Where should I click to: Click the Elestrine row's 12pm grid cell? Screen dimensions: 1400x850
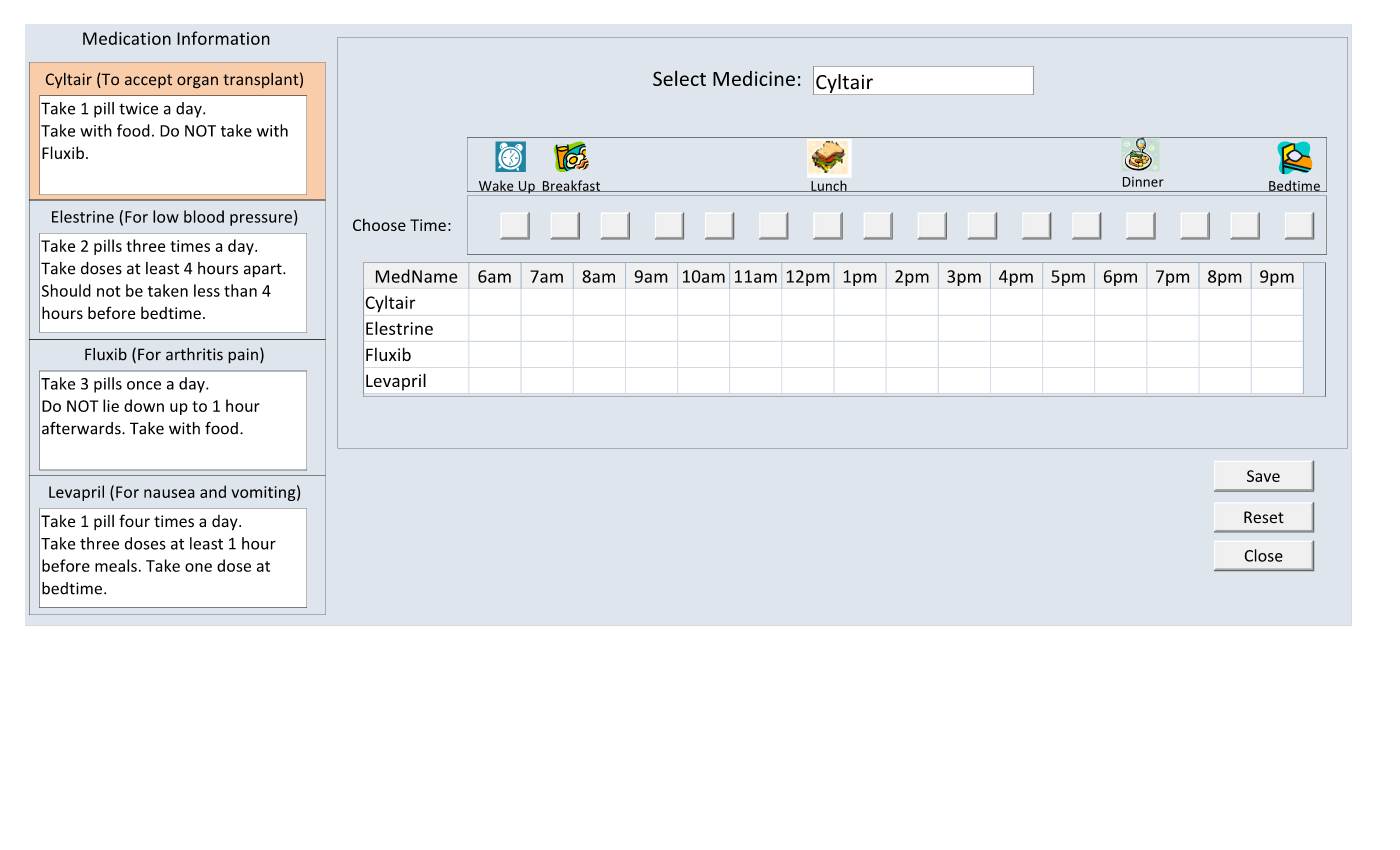pyautogui.click(x=807, y=329)
